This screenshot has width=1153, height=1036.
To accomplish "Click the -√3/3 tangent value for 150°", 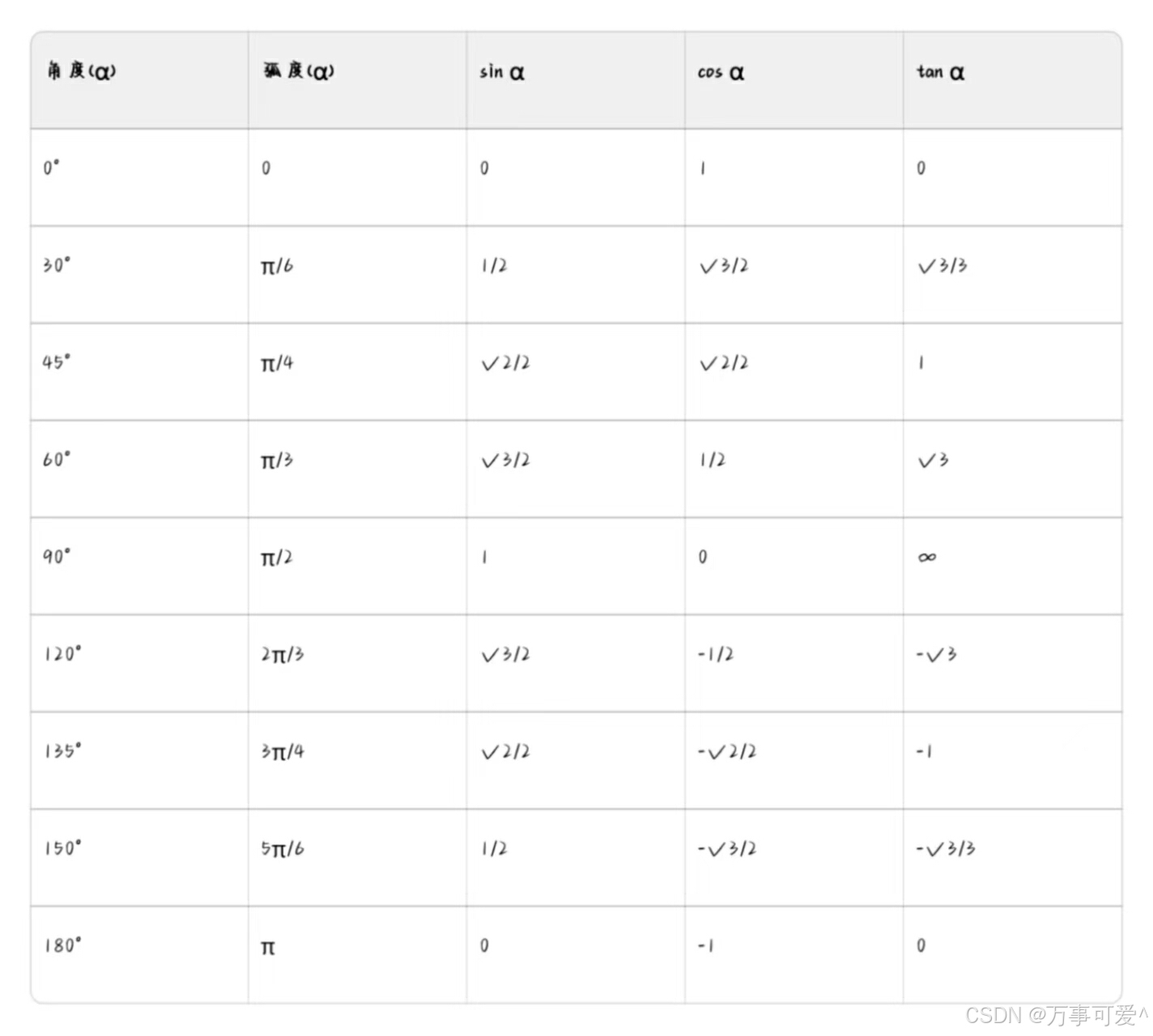I will (x=946, y=848).
